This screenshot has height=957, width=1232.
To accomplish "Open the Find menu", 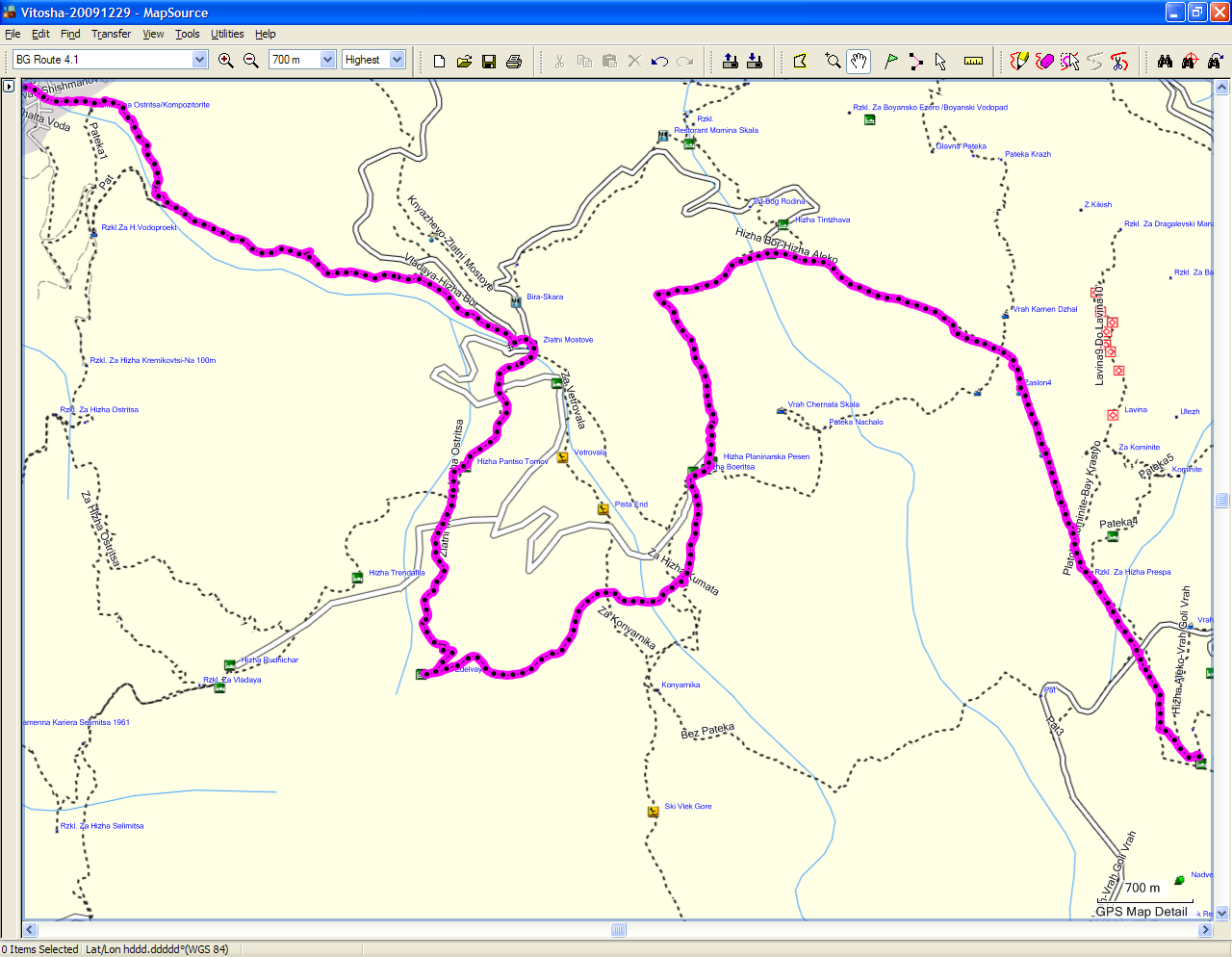I will 70,34.
